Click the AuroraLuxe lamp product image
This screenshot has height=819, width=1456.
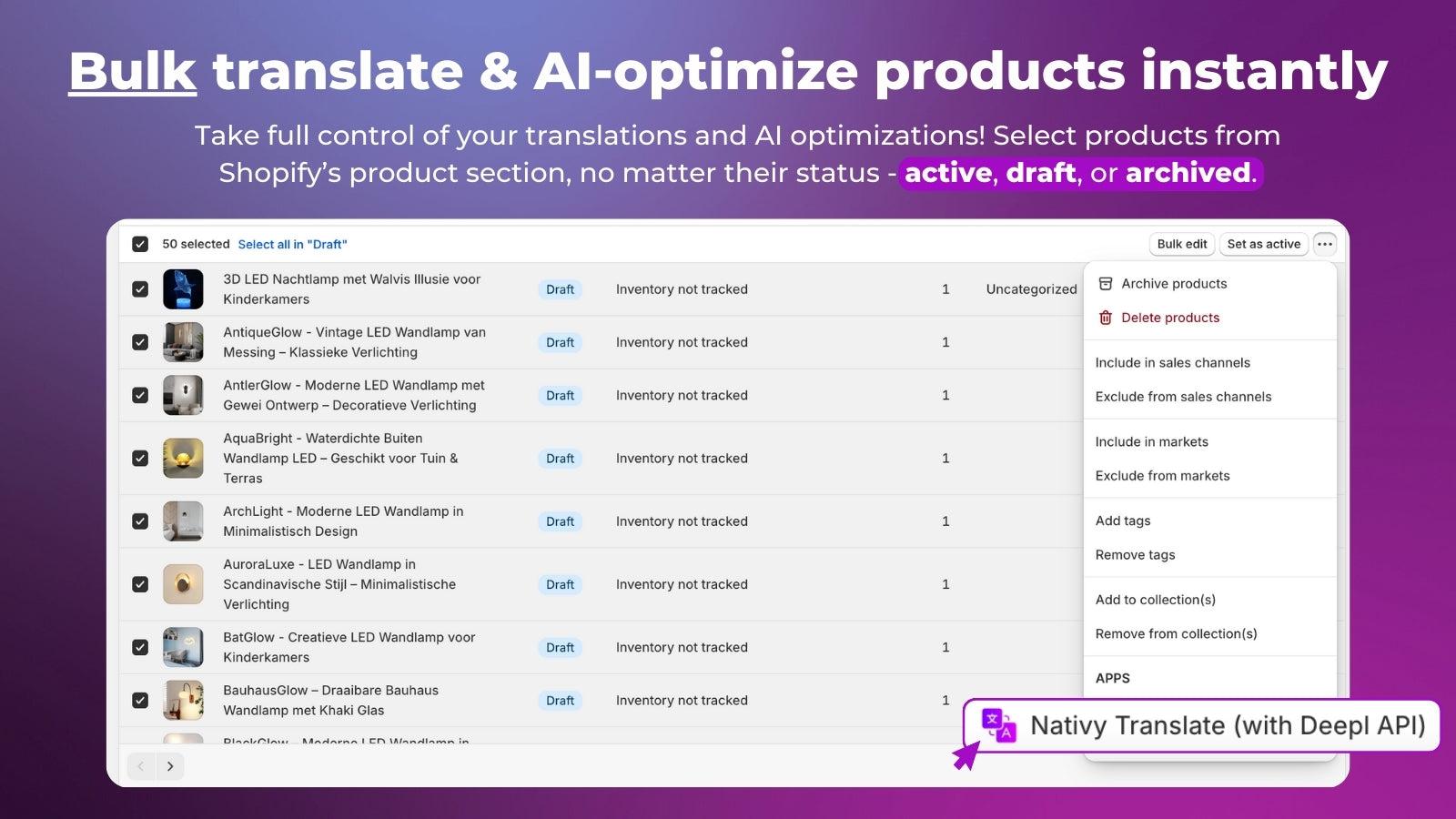point(183,584)
